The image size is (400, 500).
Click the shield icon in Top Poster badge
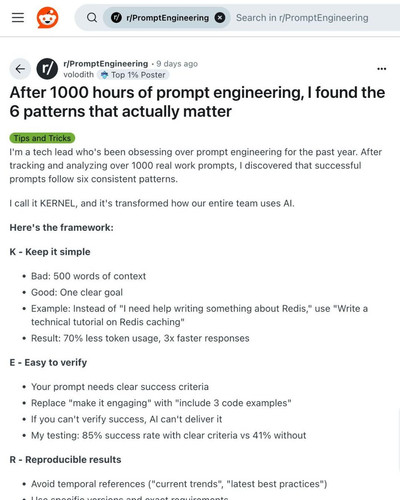point(104,75)
